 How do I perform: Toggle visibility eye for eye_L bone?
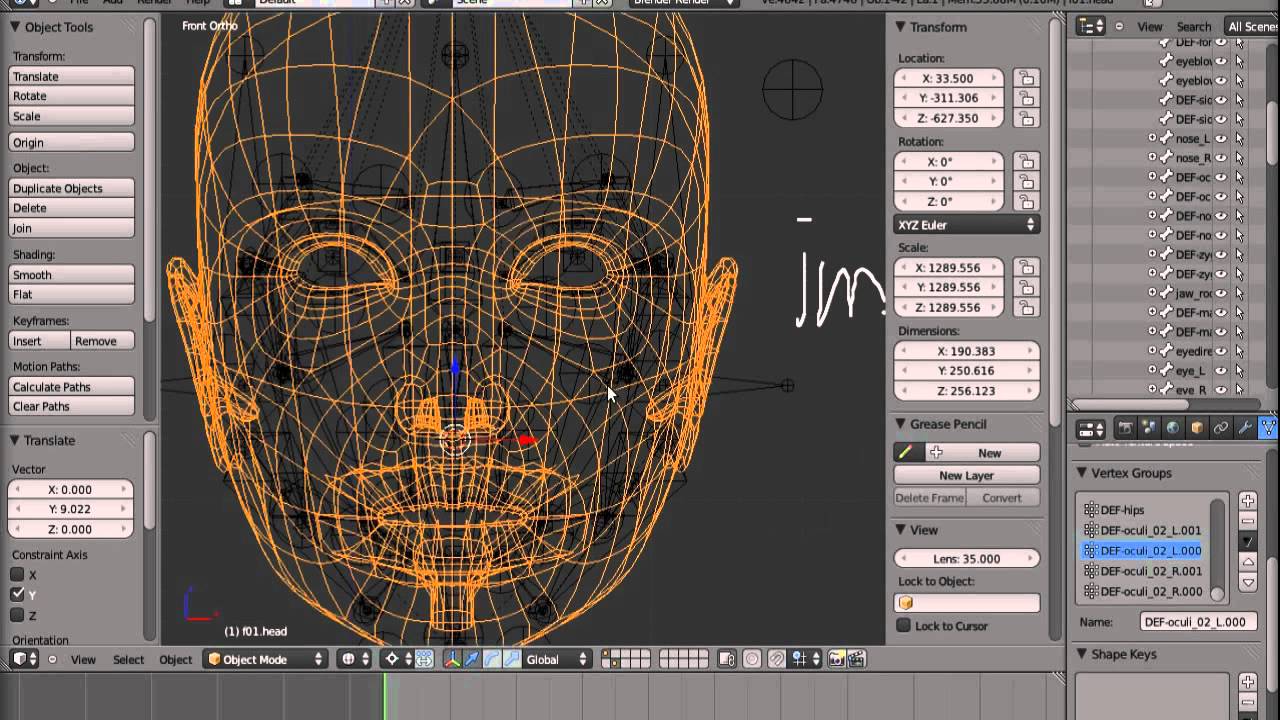pyautogui.click(x=1221, y=371)
